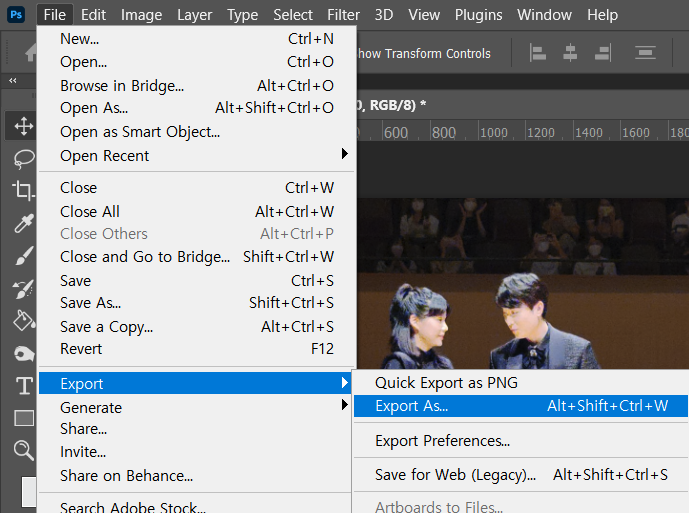Choose Save for Web (Legacy)...
This screenshot has height=513, width=689.
click(x=521, y=475)
